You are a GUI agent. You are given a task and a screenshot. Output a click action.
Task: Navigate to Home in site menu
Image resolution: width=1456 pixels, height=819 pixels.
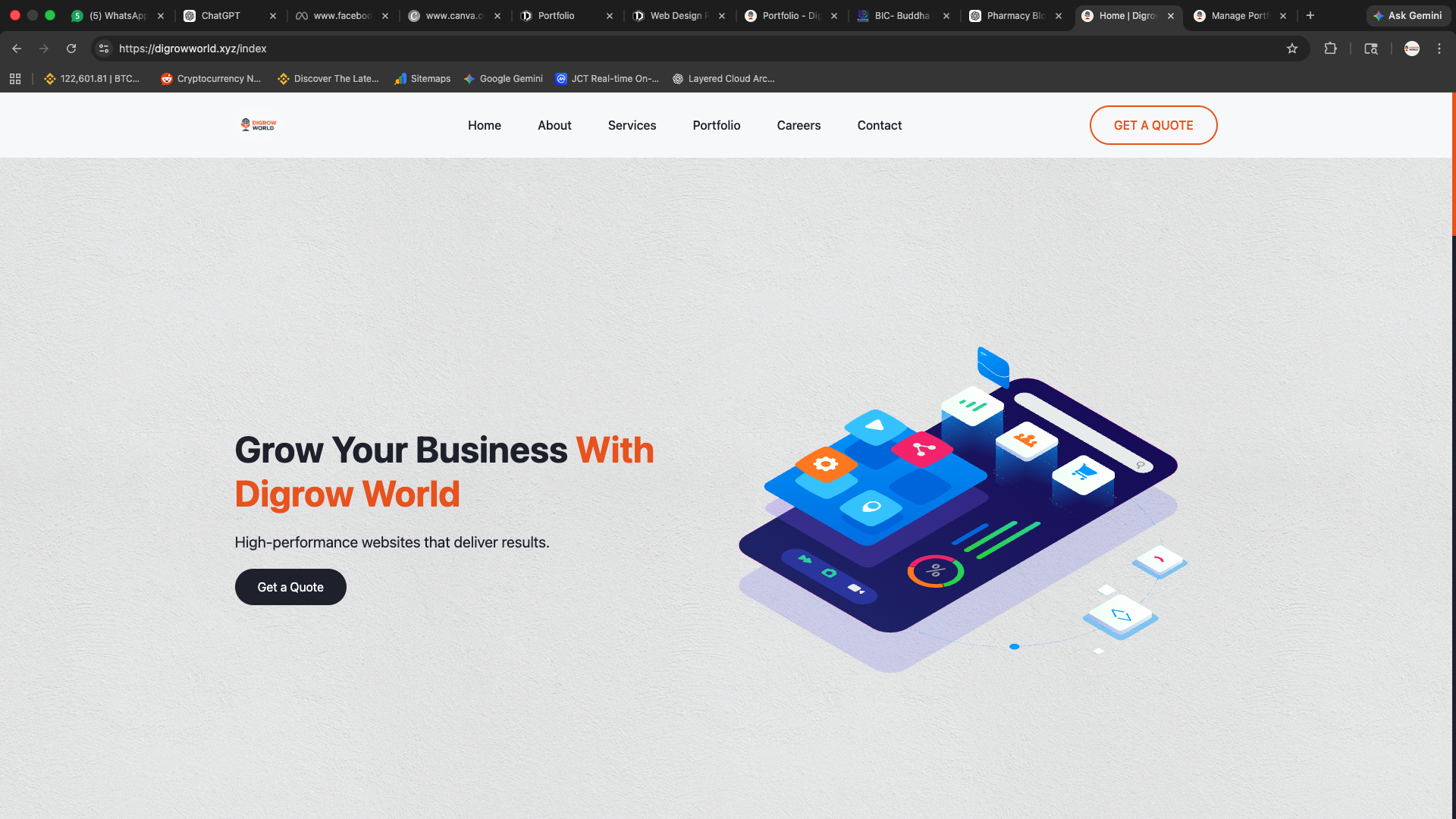click(485, 125)
